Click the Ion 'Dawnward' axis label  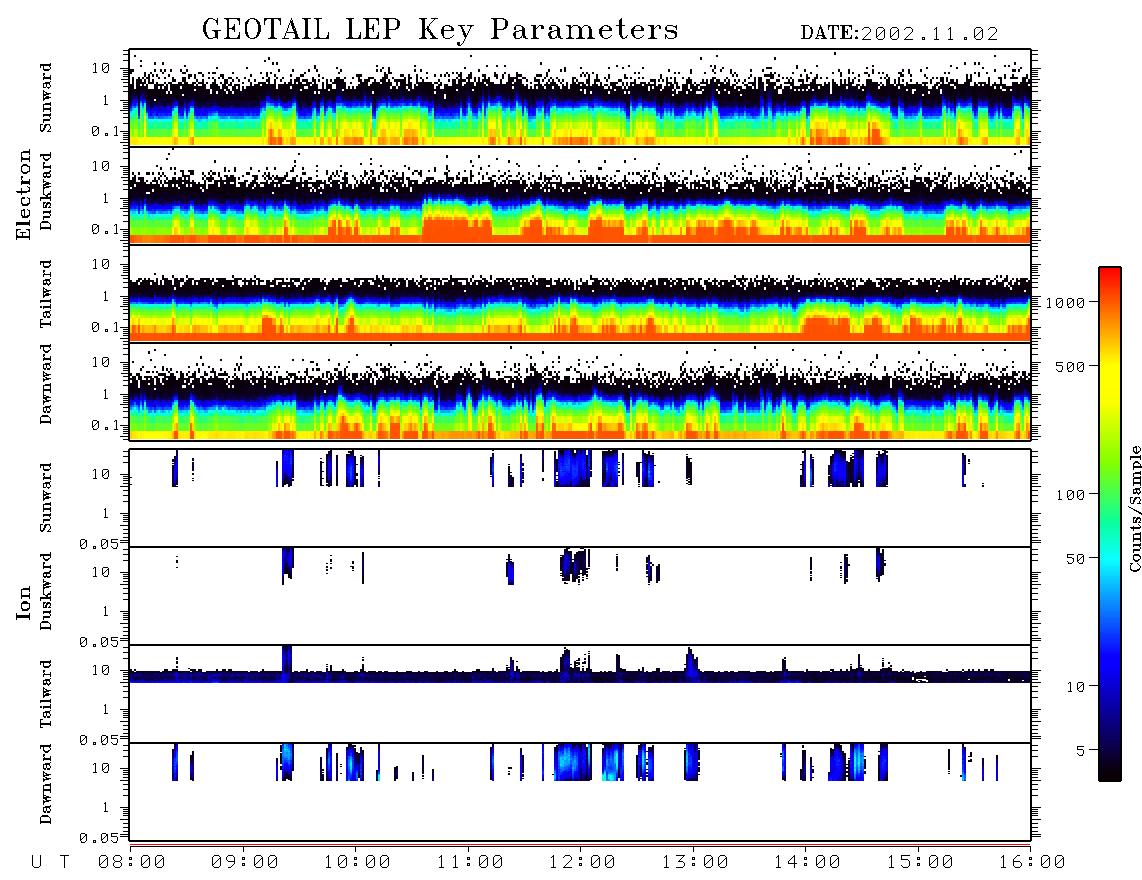[46, 784]
